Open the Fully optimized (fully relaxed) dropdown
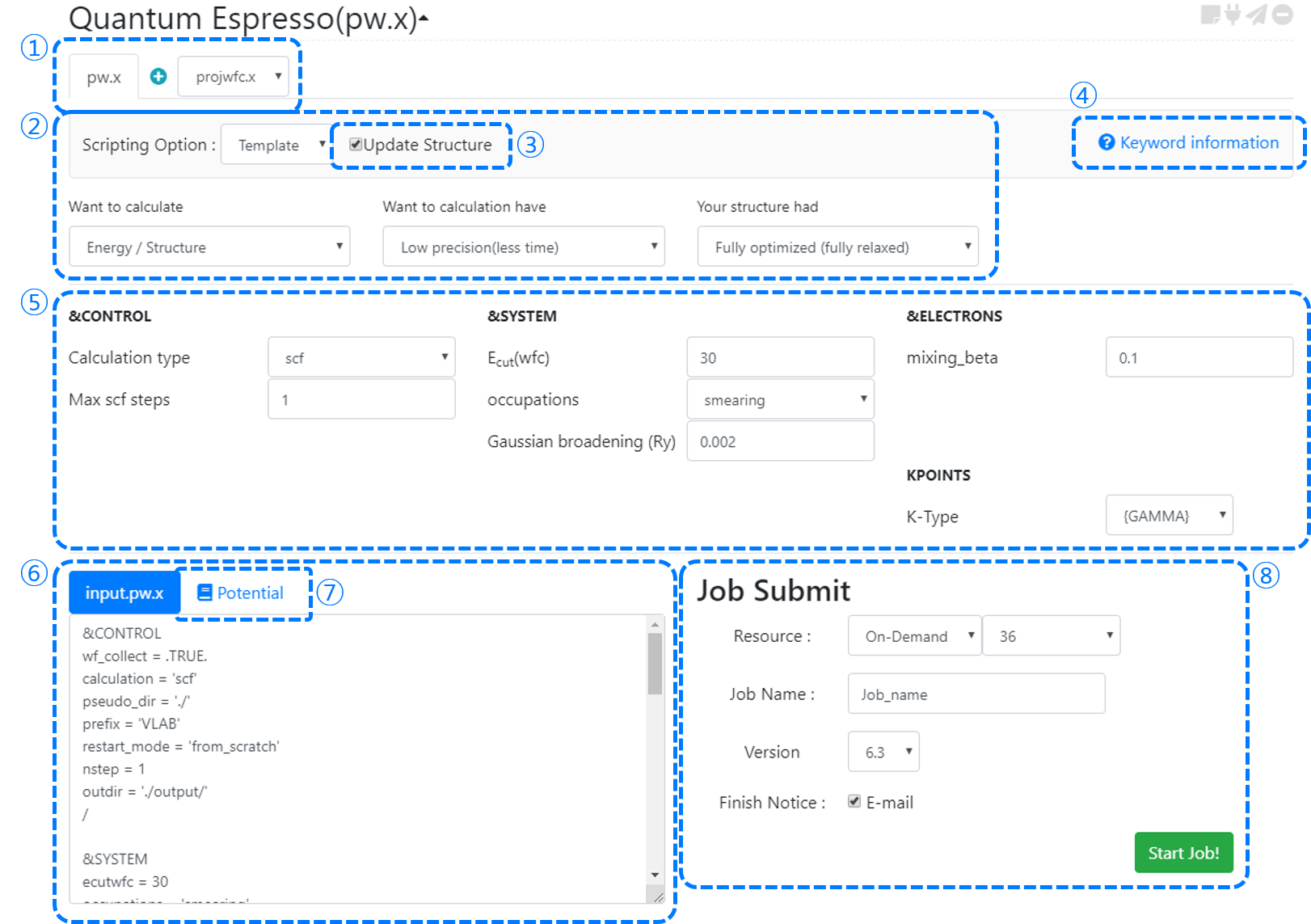The image size is (1311, 924). tap(837, 247)
